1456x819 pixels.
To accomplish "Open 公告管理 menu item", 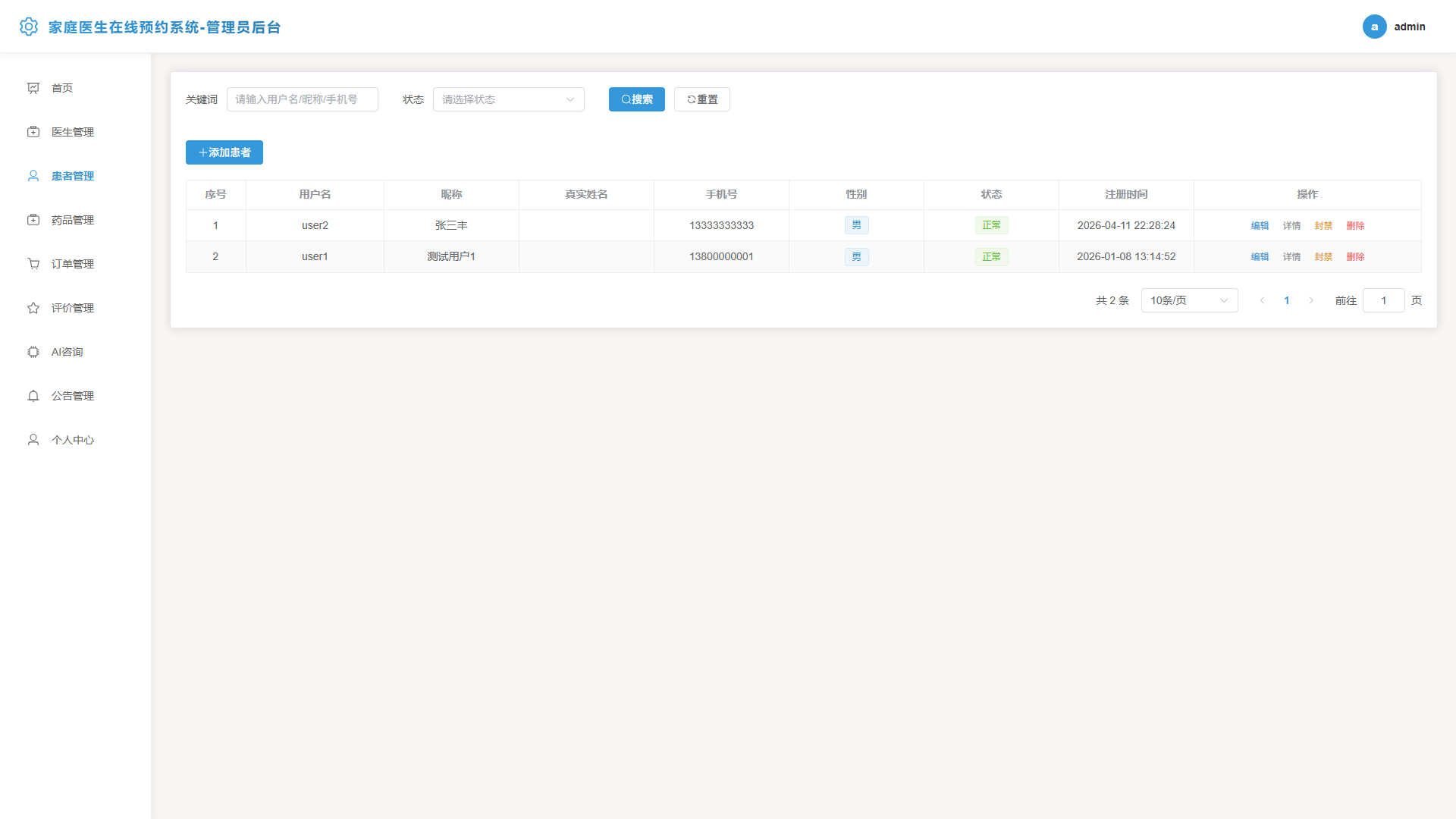I will [x=76, y=396].
